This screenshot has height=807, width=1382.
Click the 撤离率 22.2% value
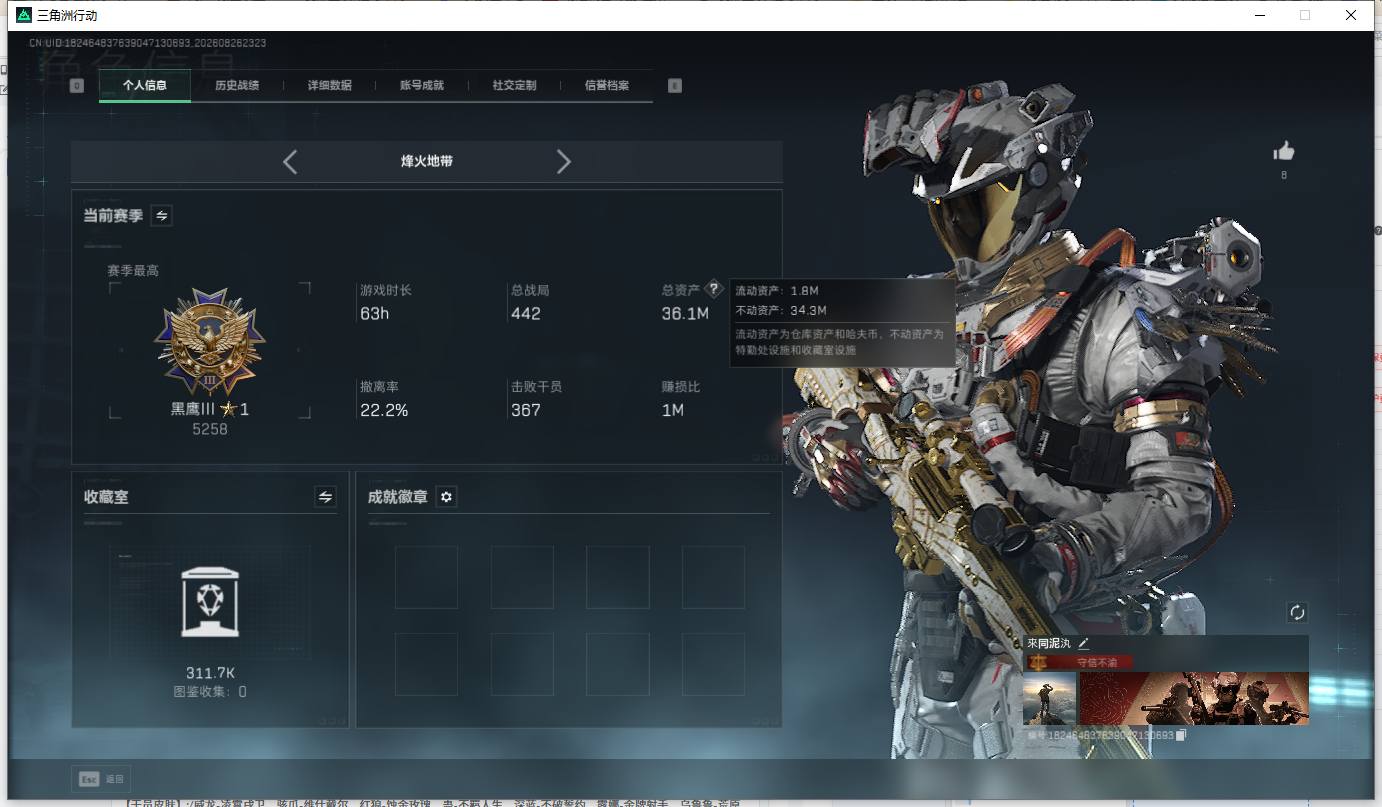coord(384,410)
